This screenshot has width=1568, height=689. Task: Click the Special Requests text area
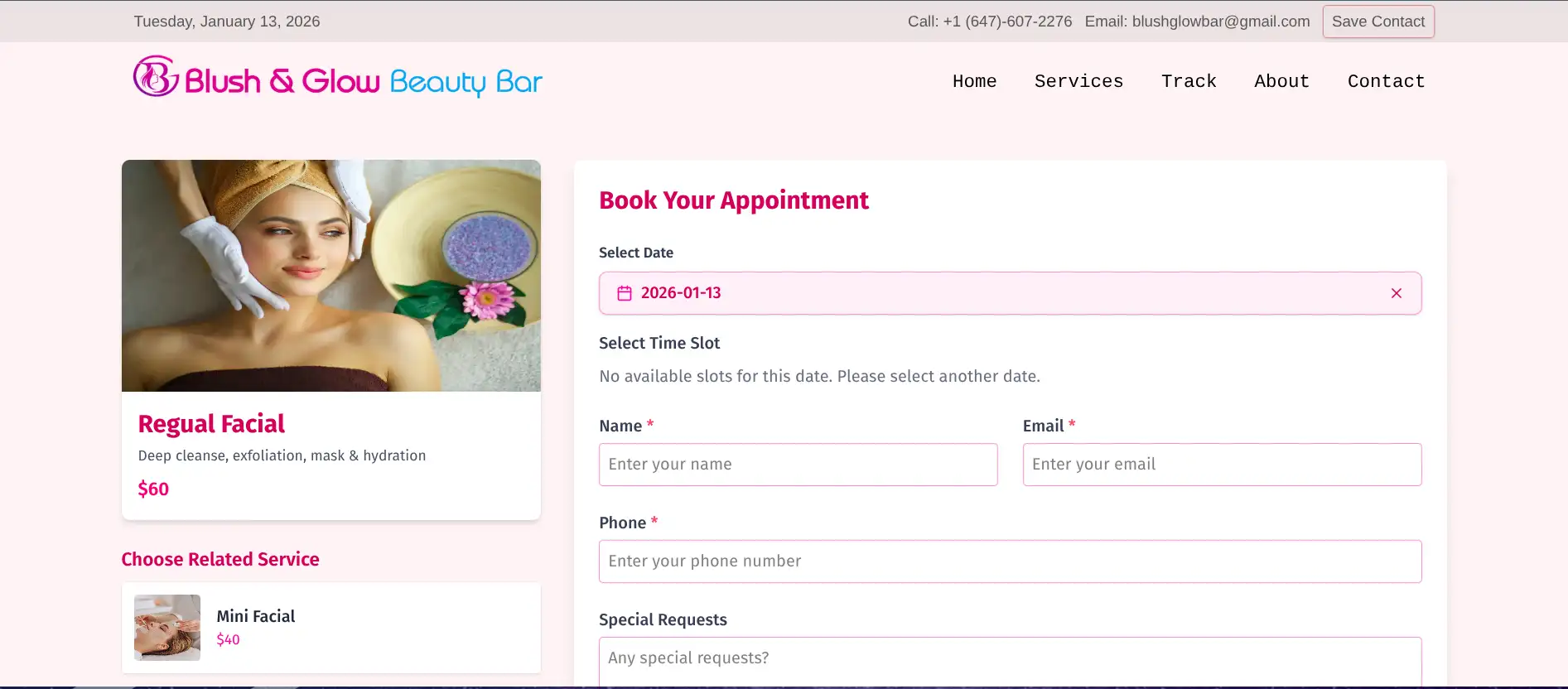pyautogui.click(x=1010, y=661)
